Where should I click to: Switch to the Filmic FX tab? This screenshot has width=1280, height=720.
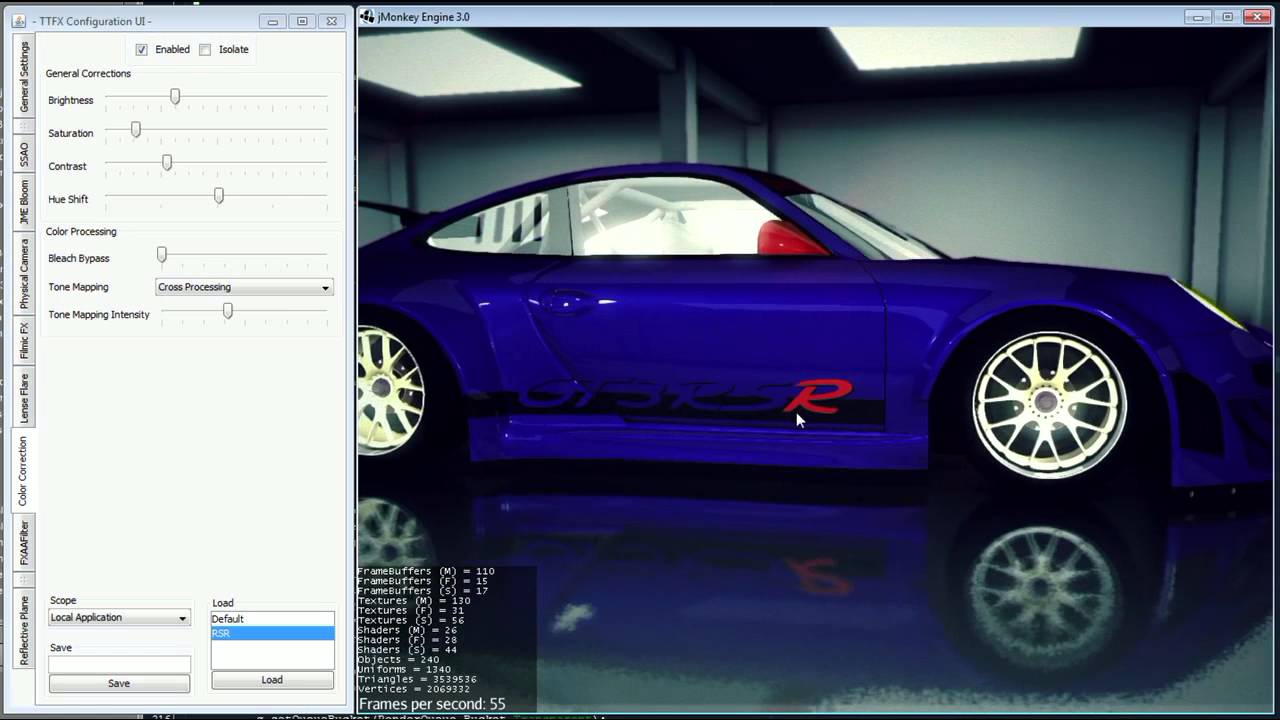pyautogui.click(x=24, y=341)
